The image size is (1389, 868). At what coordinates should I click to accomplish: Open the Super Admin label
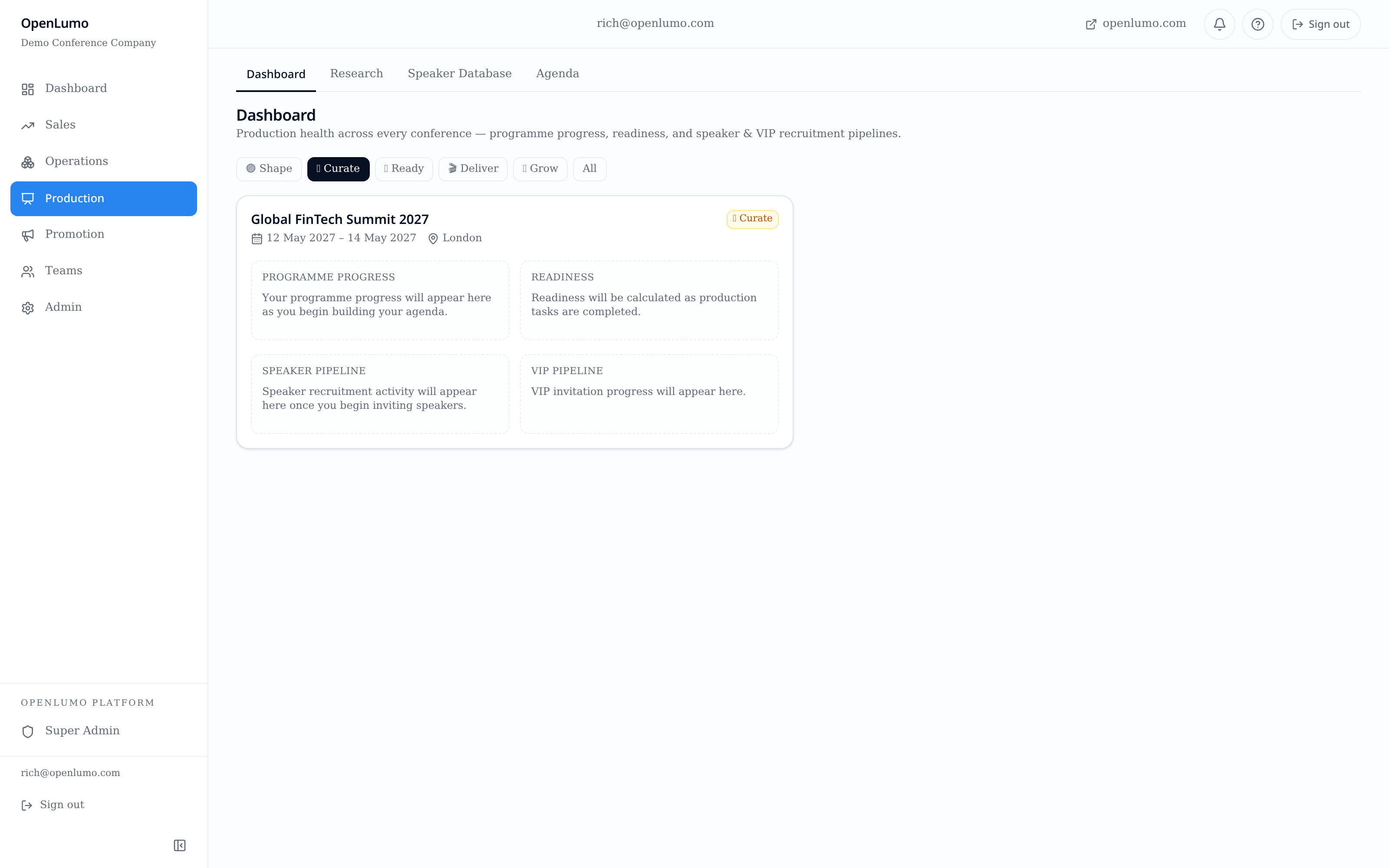pos(82,730)
